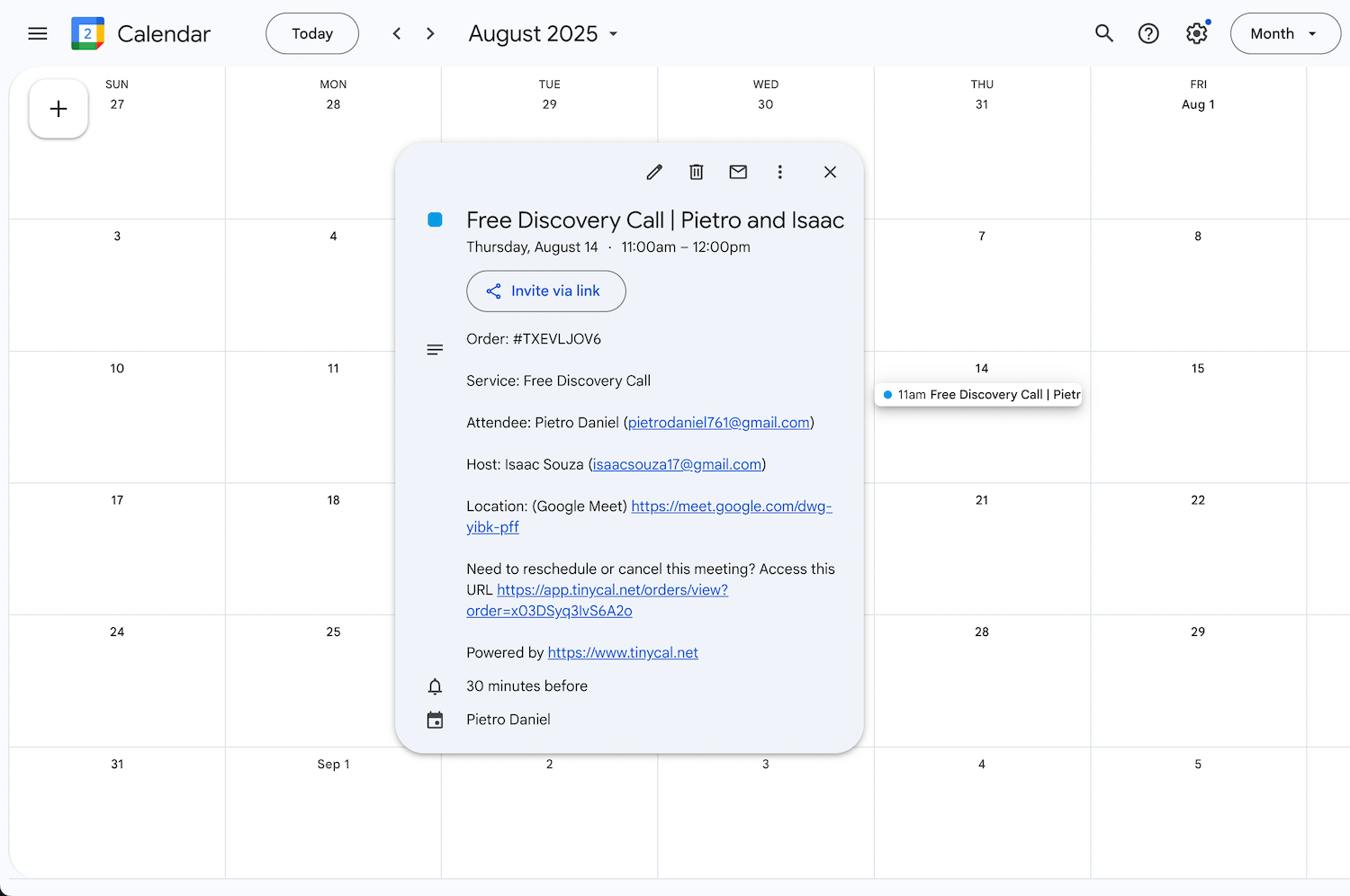Open pietrodaniel761@gmail.com email link
This screenshot has width=1350, height=896.
pos(718,423)
